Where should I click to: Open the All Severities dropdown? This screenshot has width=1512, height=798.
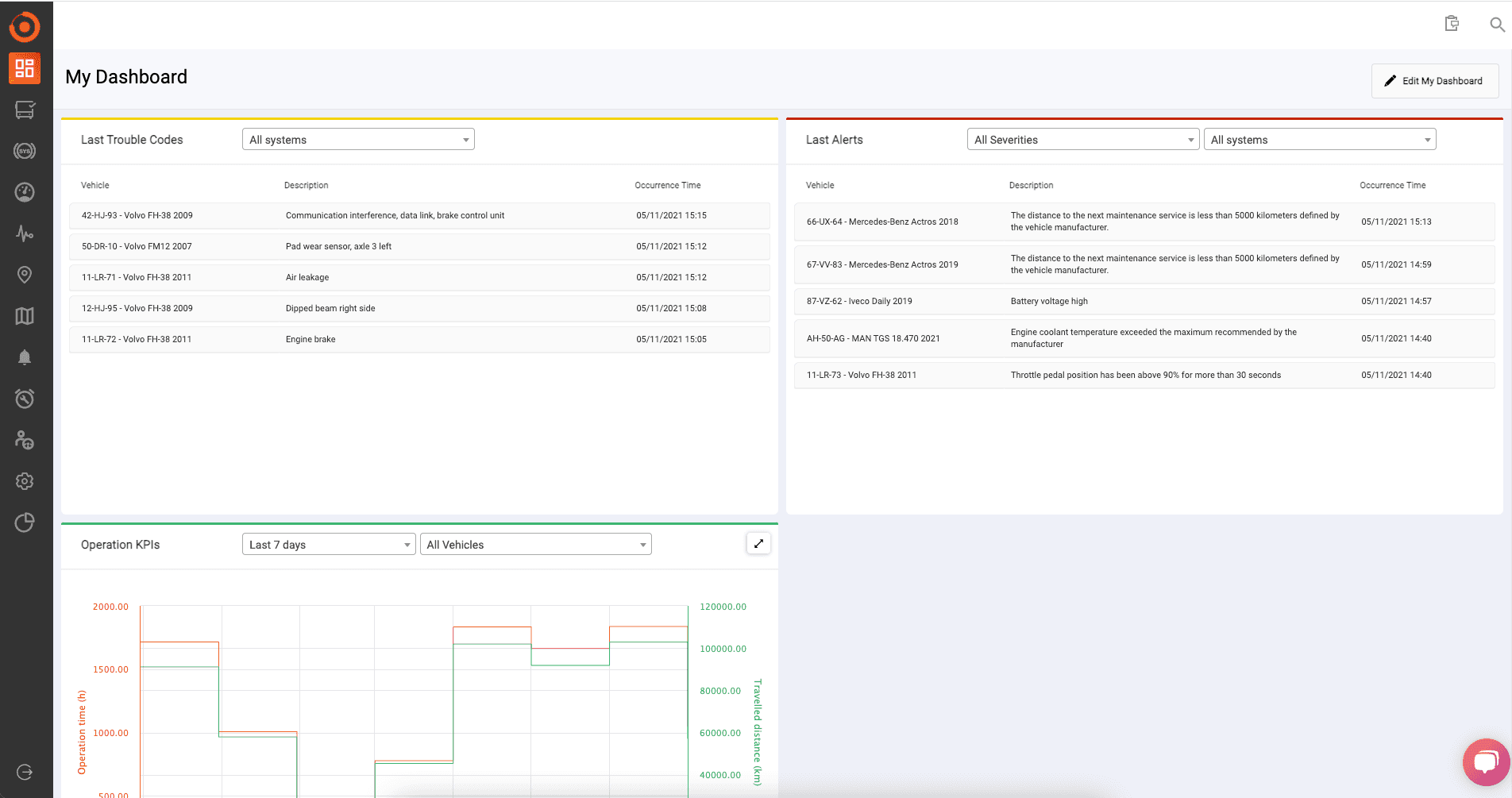pos(1083,140)
